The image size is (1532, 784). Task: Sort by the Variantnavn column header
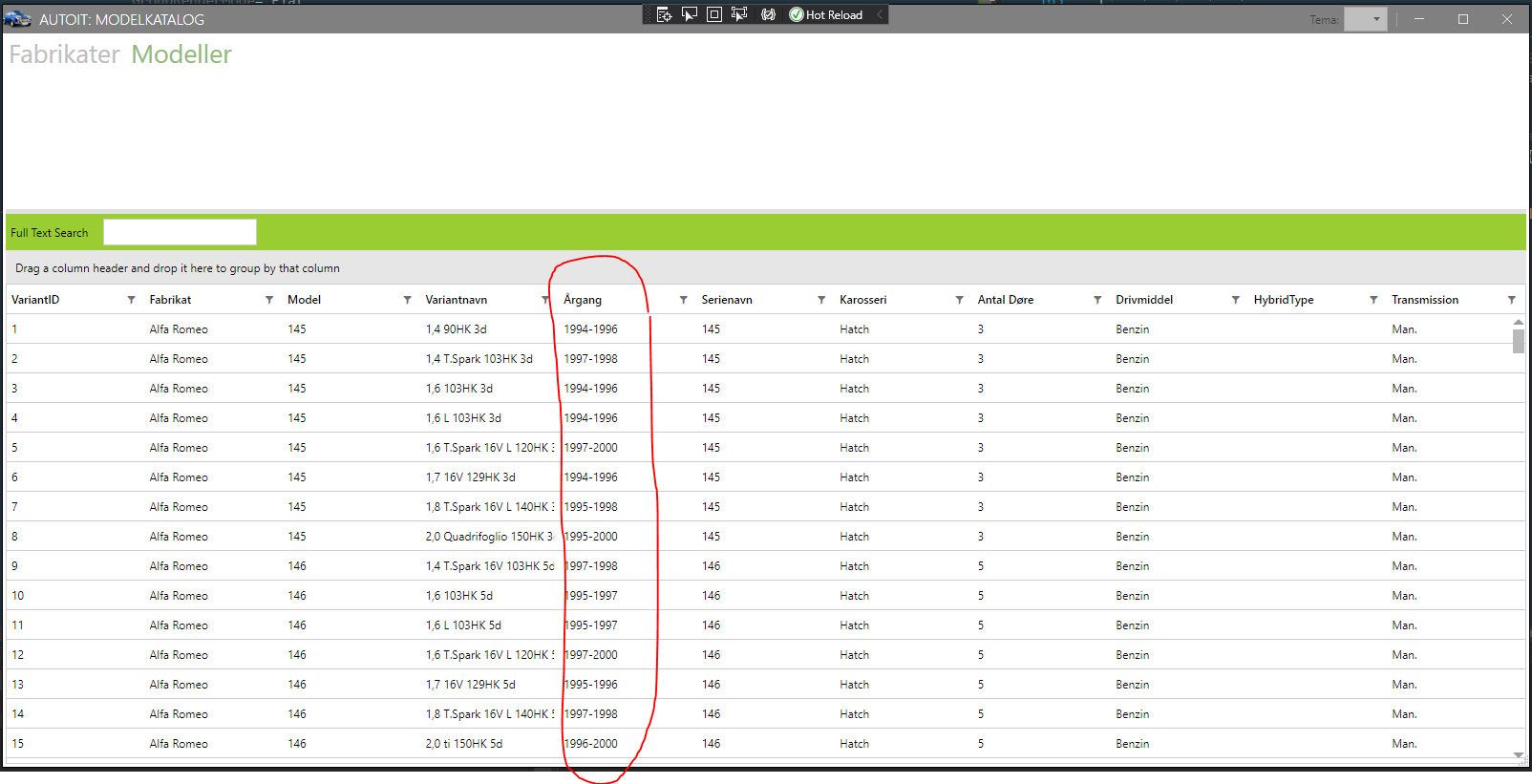(x=457, y=300)
